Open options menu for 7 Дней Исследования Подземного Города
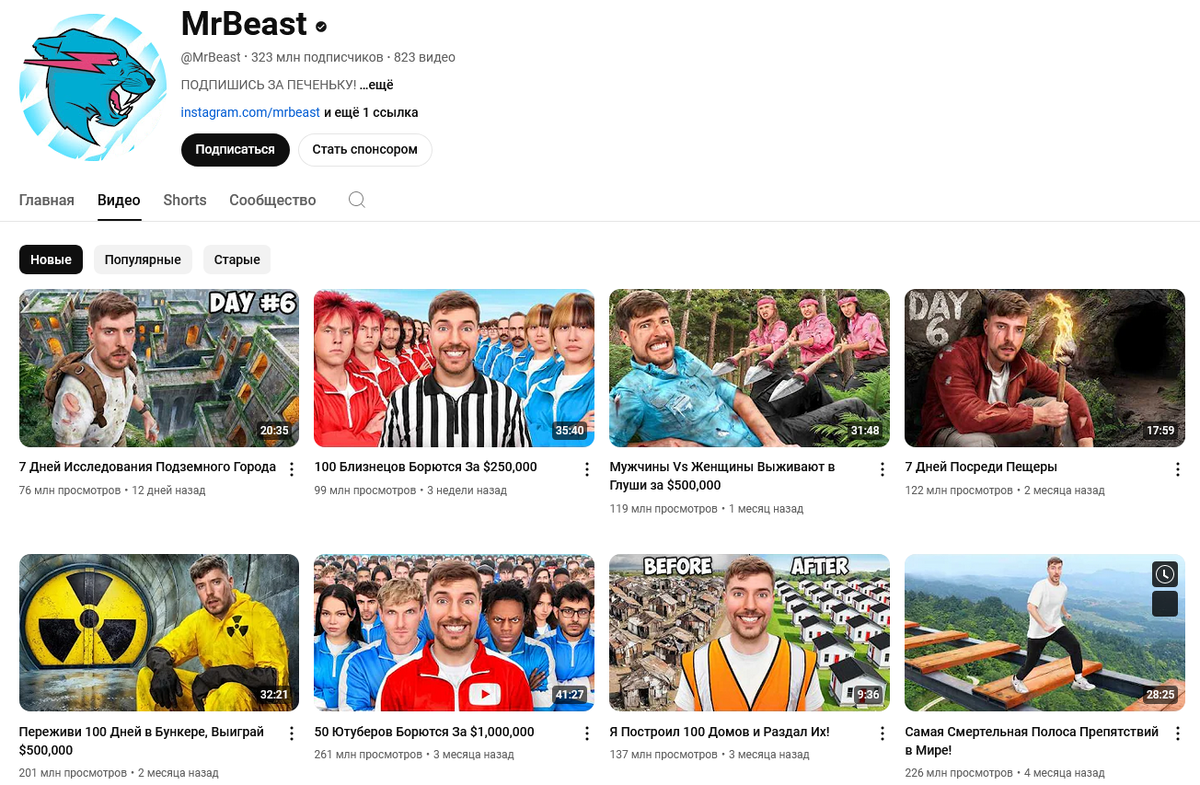The width and height of the screenshot is (1200, 785). (292, 469)
